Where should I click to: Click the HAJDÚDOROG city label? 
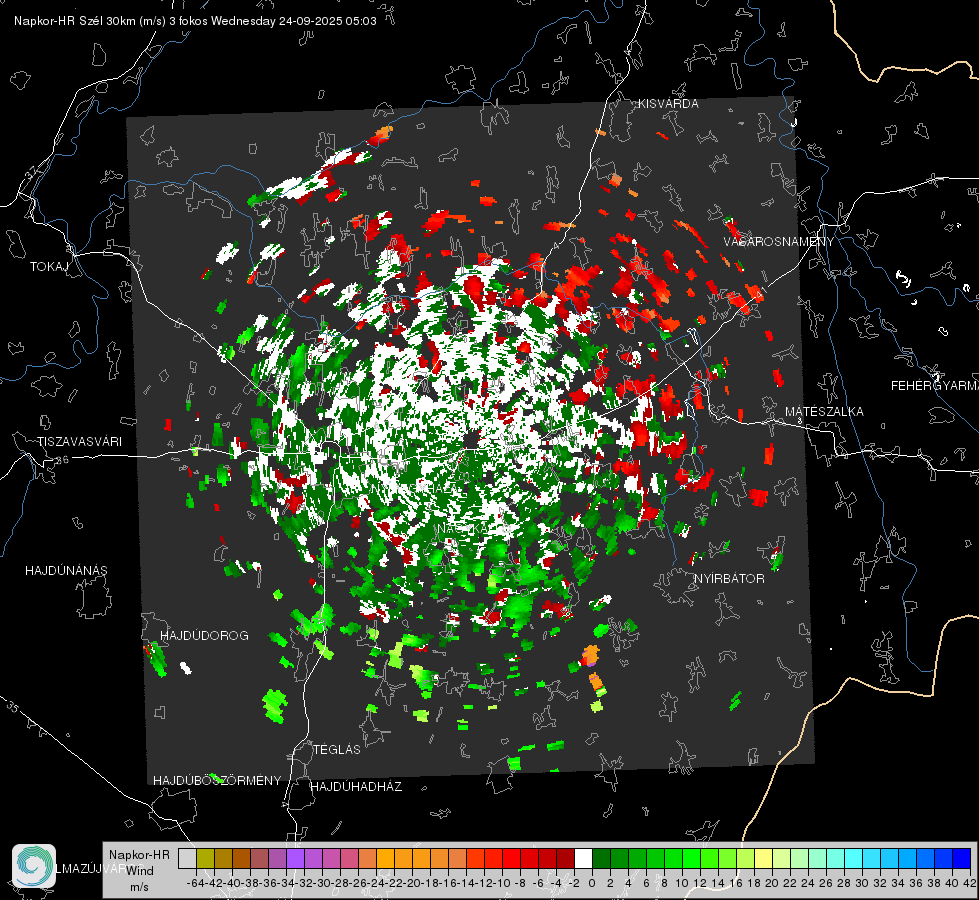pos(204,636)
